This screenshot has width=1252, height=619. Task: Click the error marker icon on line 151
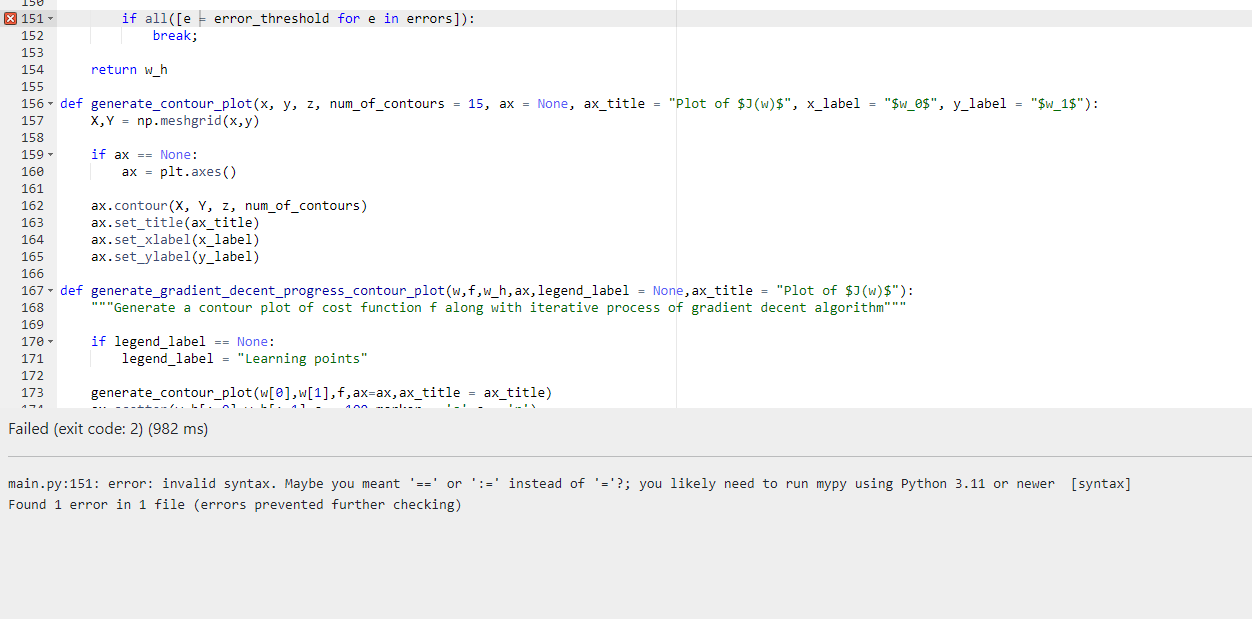click(12, 19)
